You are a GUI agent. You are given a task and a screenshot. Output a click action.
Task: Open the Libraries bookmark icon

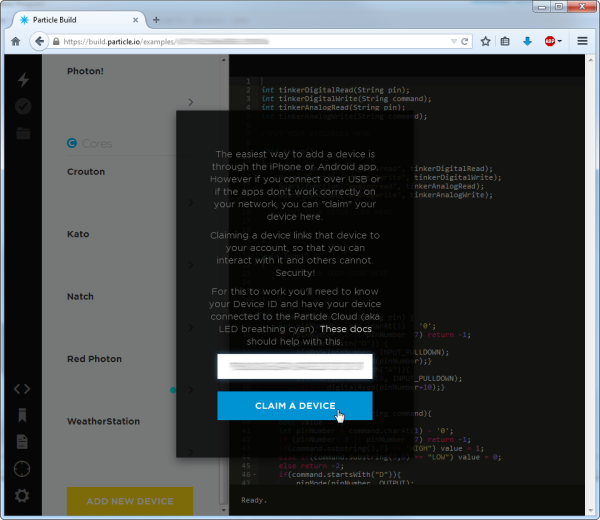[22, 415]
